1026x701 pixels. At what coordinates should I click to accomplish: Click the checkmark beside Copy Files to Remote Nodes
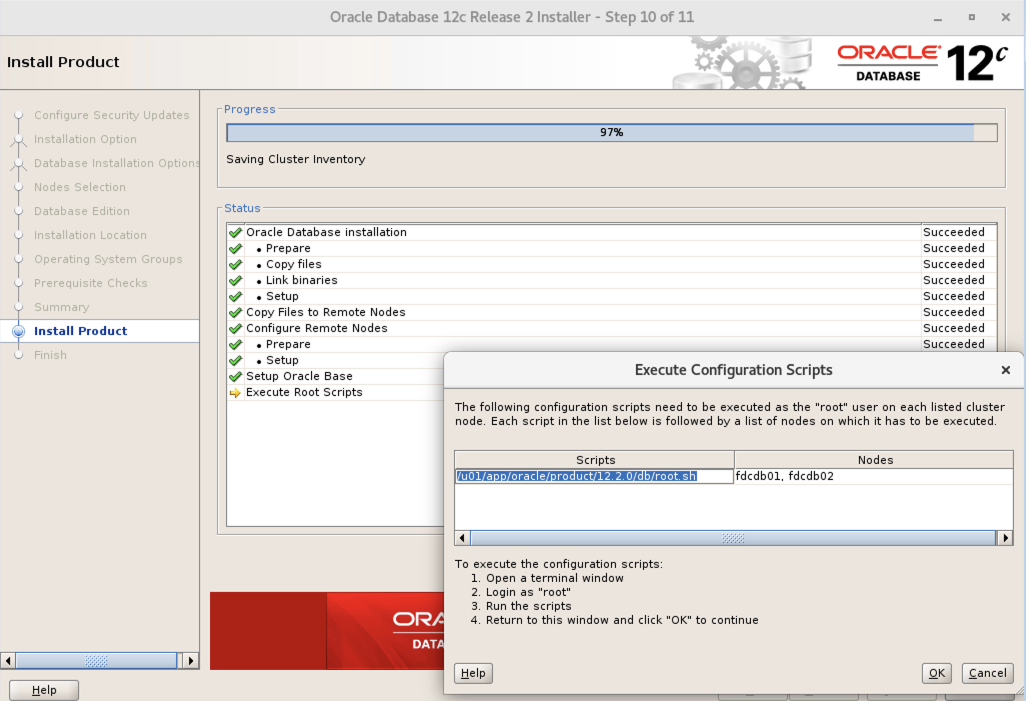click(236, 312)
